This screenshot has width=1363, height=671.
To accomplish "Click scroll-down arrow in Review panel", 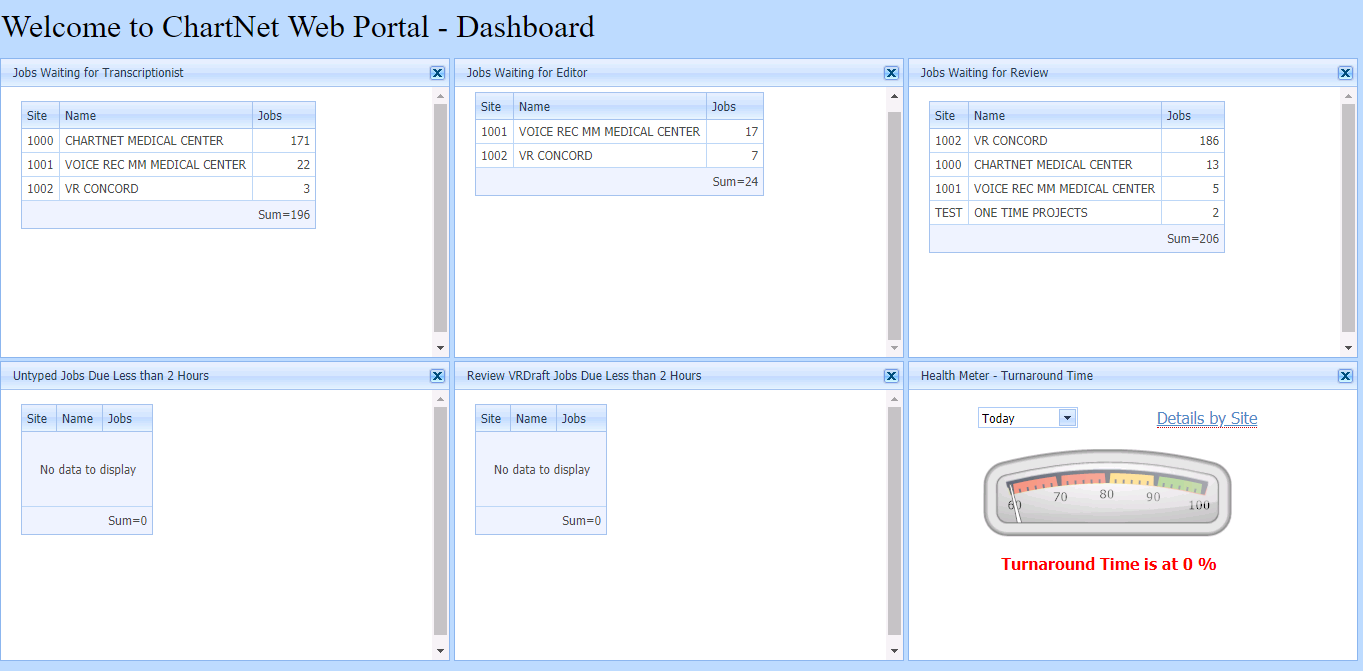I will pyautogui.click(x=1348, y=348).
